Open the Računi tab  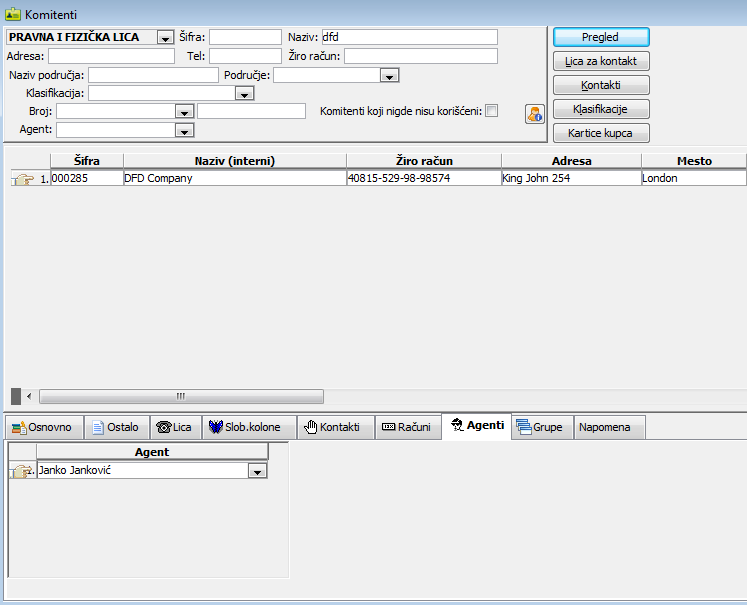(x=407, y=427)
